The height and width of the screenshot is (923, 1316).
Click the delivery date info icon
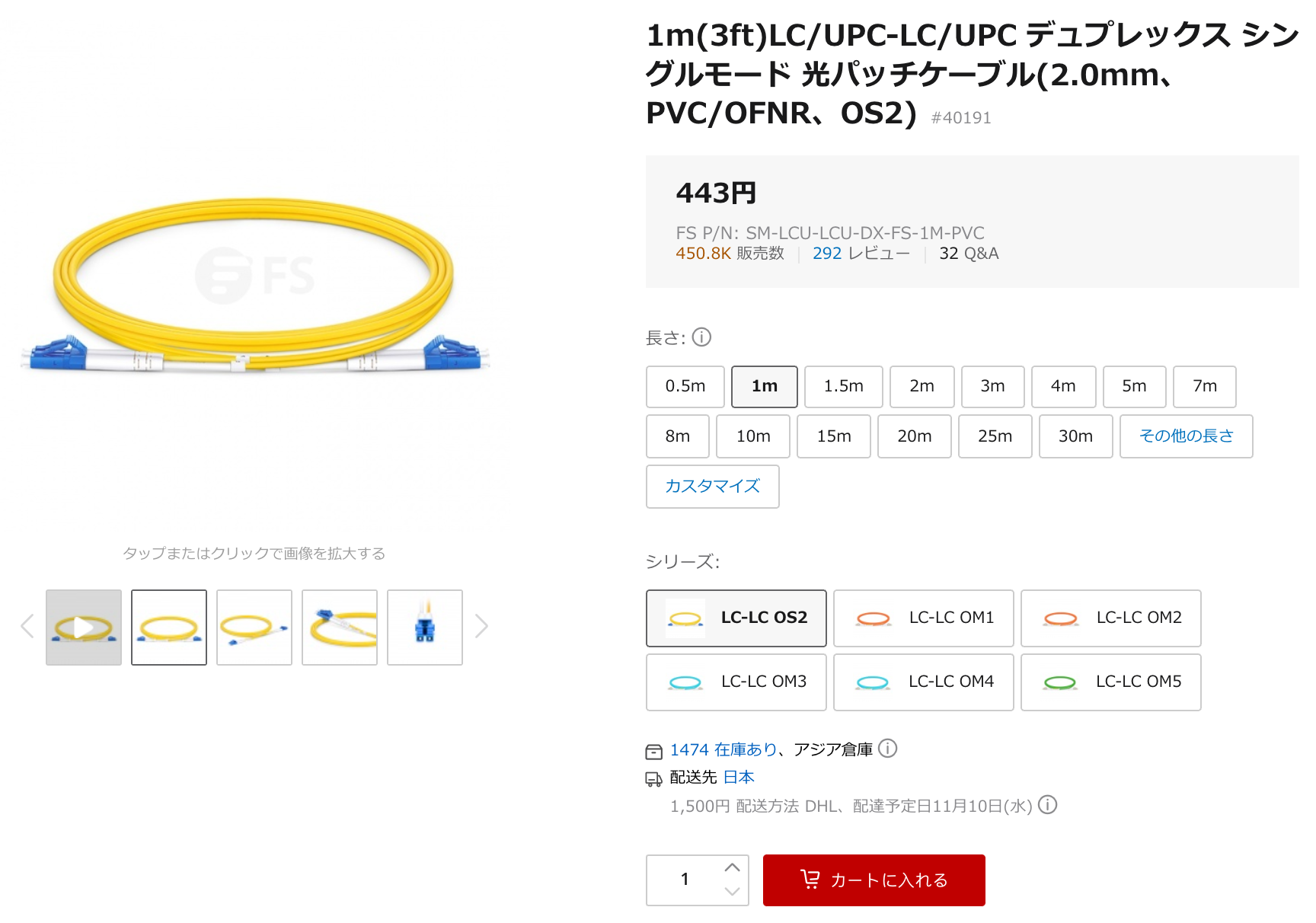1048,805
